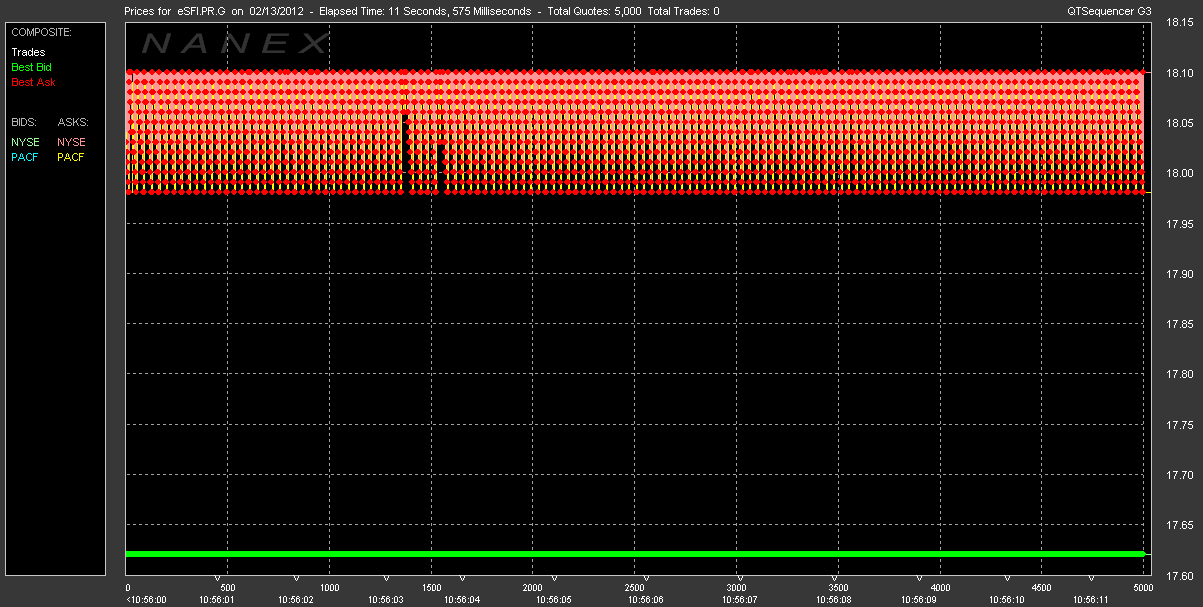
Task: Select the "Trades" legend entry
Action: 28,52
